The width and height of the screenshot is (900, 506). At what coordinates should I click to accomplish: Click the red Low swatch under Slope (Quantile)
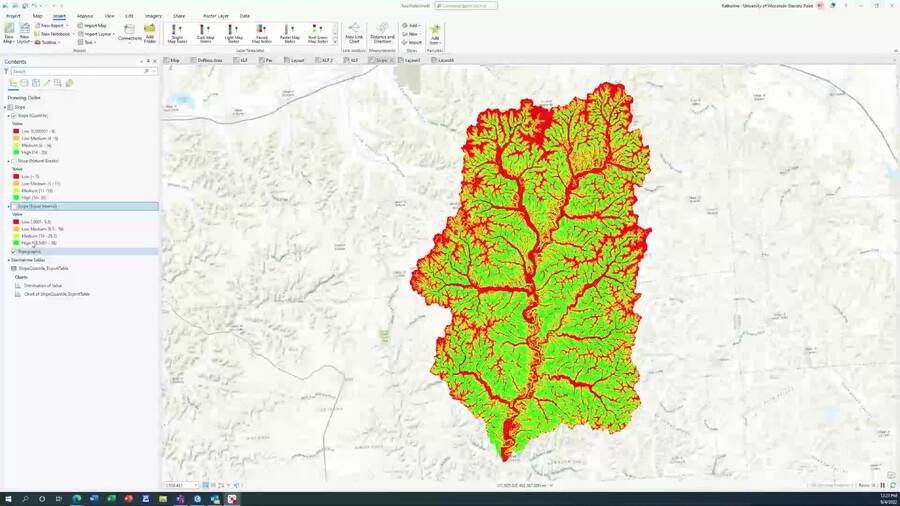tap(16, 130)
